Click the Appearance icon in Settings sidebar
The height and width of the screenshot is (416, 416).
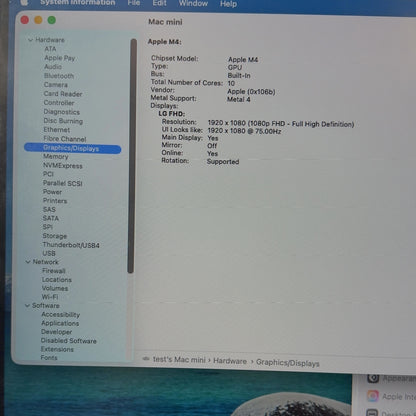pos(373,378)
